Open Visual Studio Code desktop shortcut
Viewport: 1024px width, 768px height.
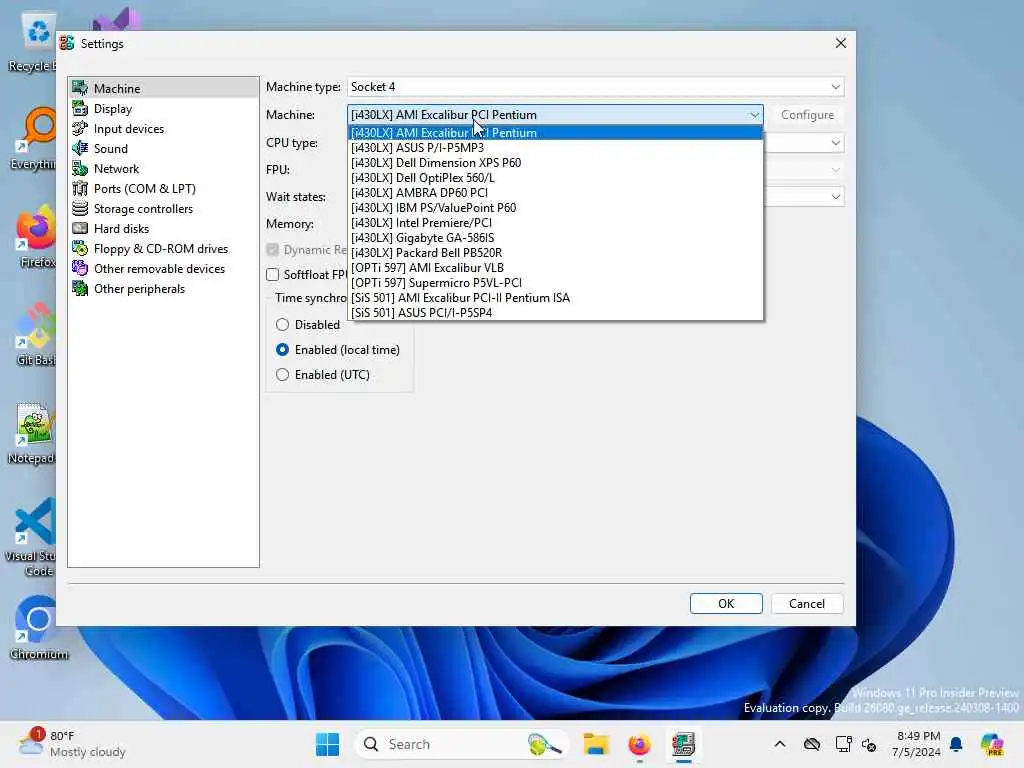31,537
